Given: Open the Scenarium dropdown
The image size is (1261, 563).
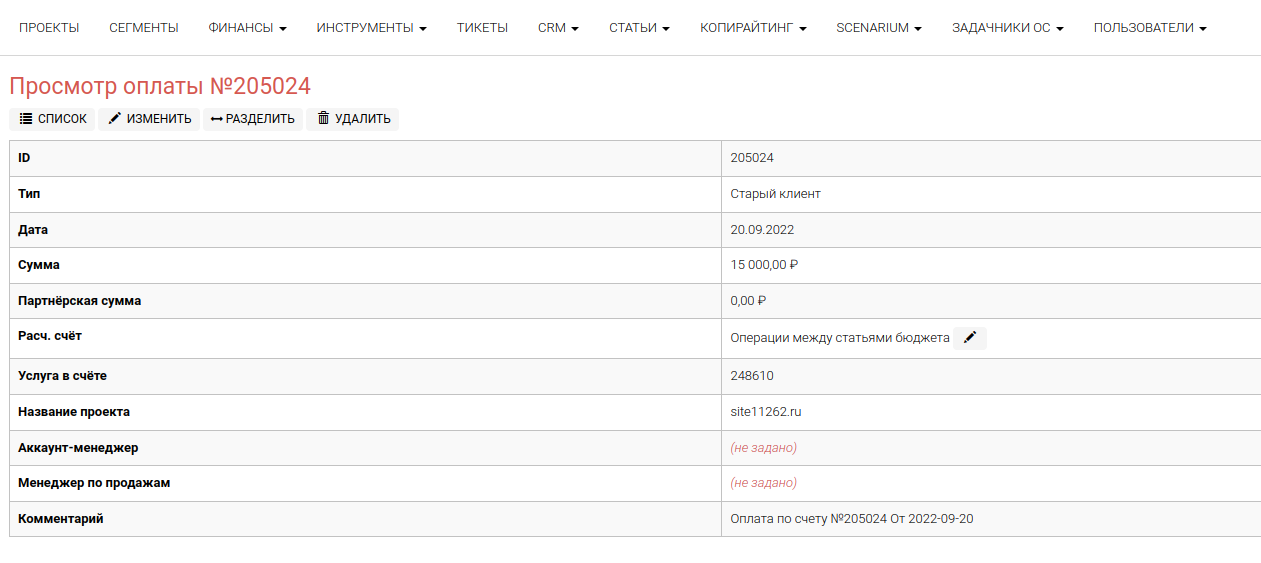Looking at the screenshot, I should pyautogui.click(x=879, y=28).
